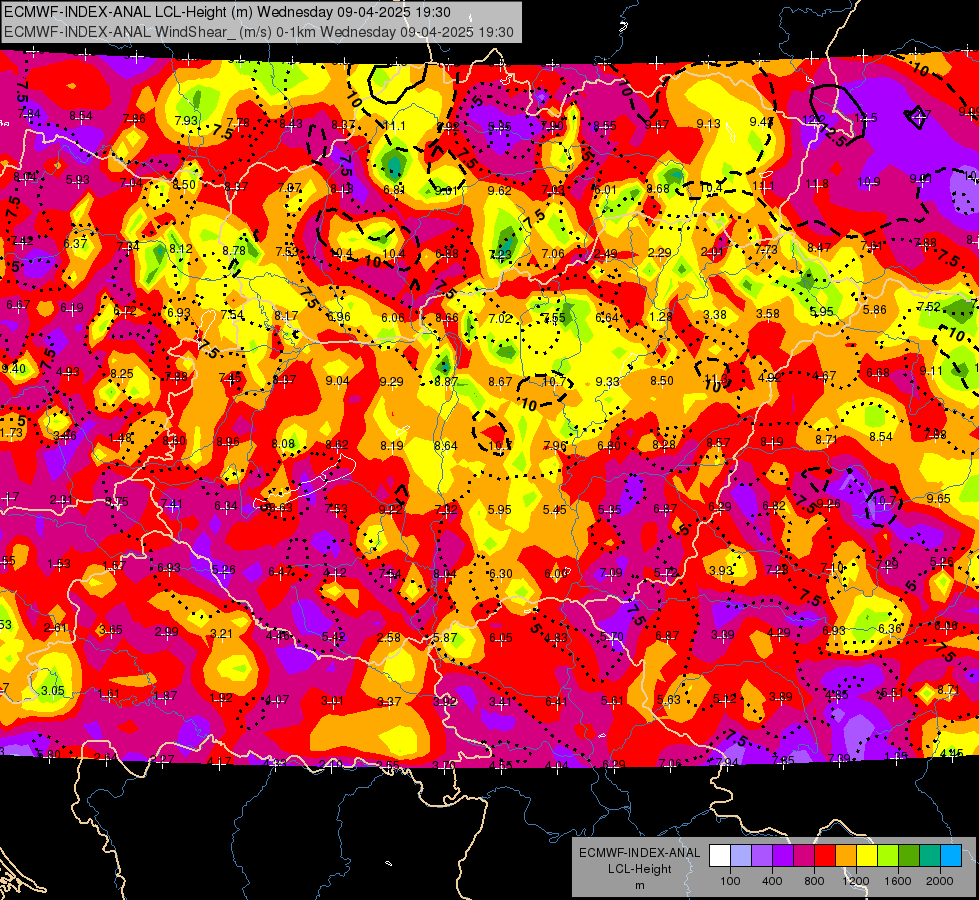
Task: Click the grid point value '1.48'
Action: [120, 438]
